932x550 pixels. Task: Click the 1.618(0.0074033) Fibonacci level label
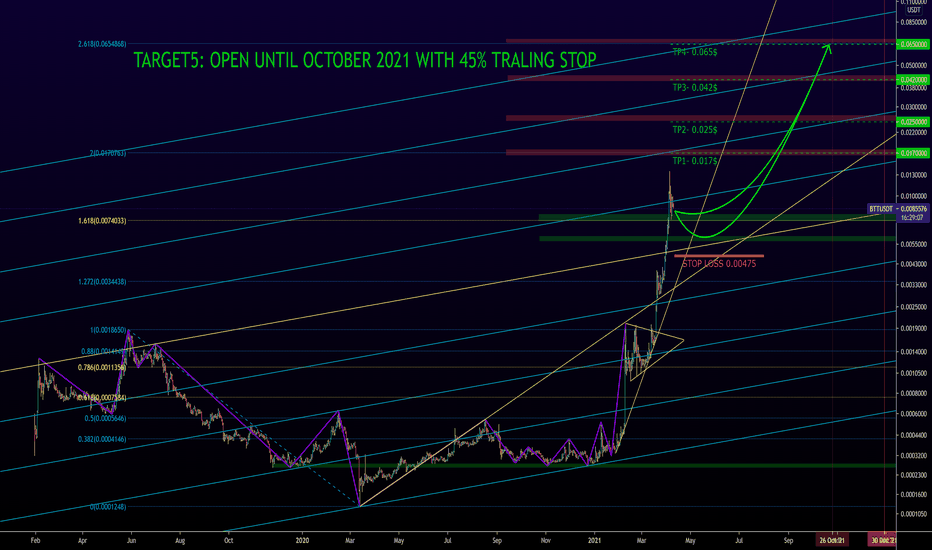click(102, 221)
